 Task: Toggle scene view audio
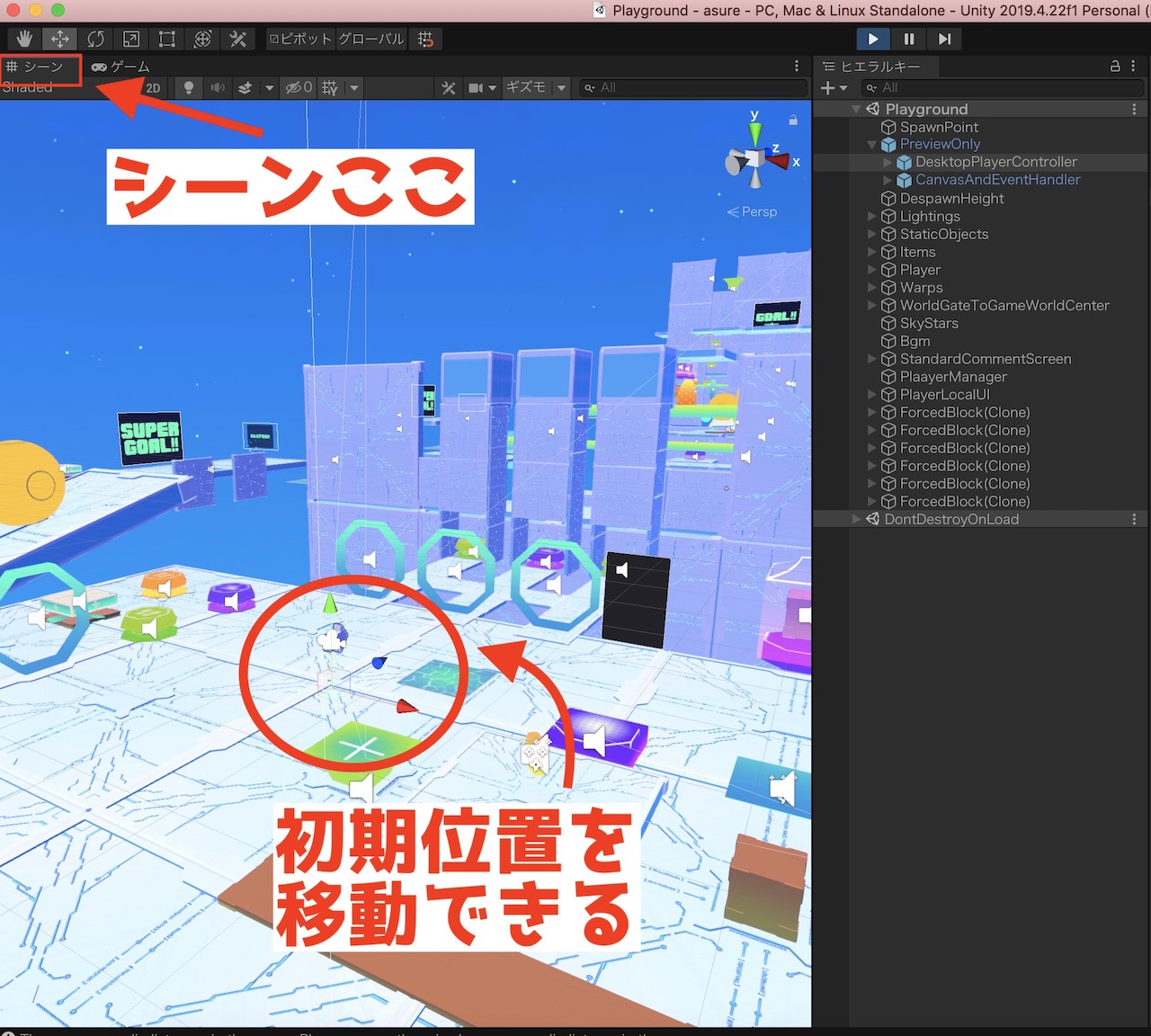coord(218,87)
